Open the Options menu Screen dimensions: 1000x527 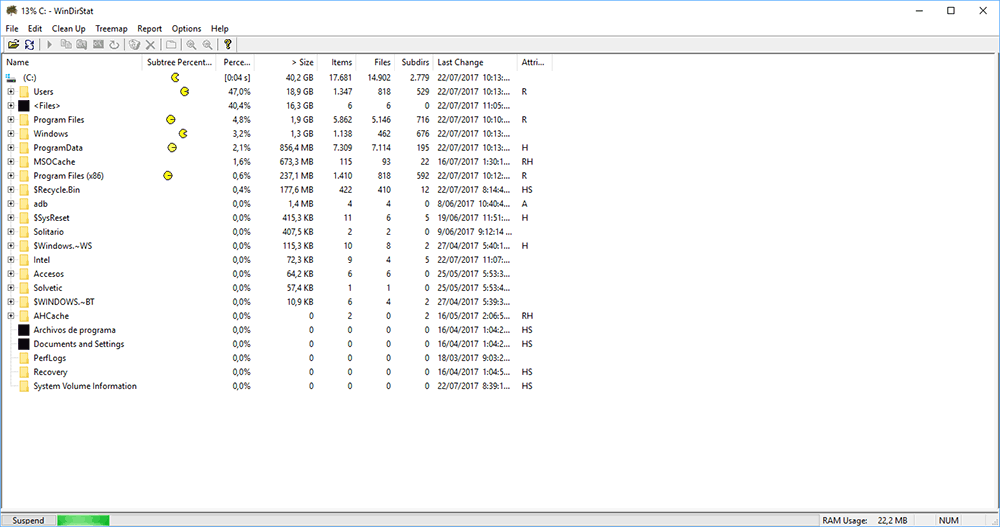click(x=186, y=29)
